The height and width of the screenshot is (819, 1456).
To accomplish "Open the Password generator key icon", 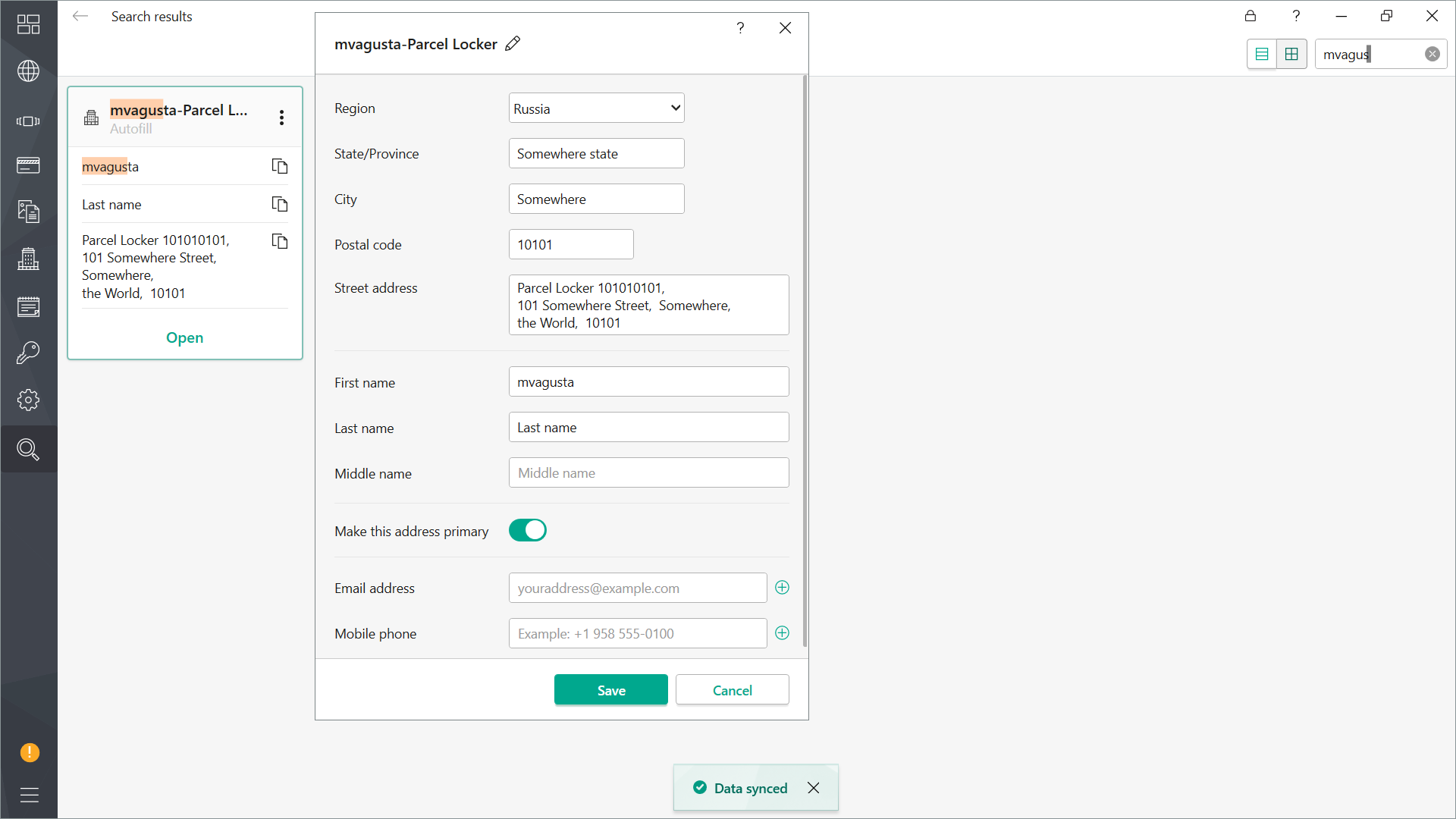I will (x=28, y=353).
